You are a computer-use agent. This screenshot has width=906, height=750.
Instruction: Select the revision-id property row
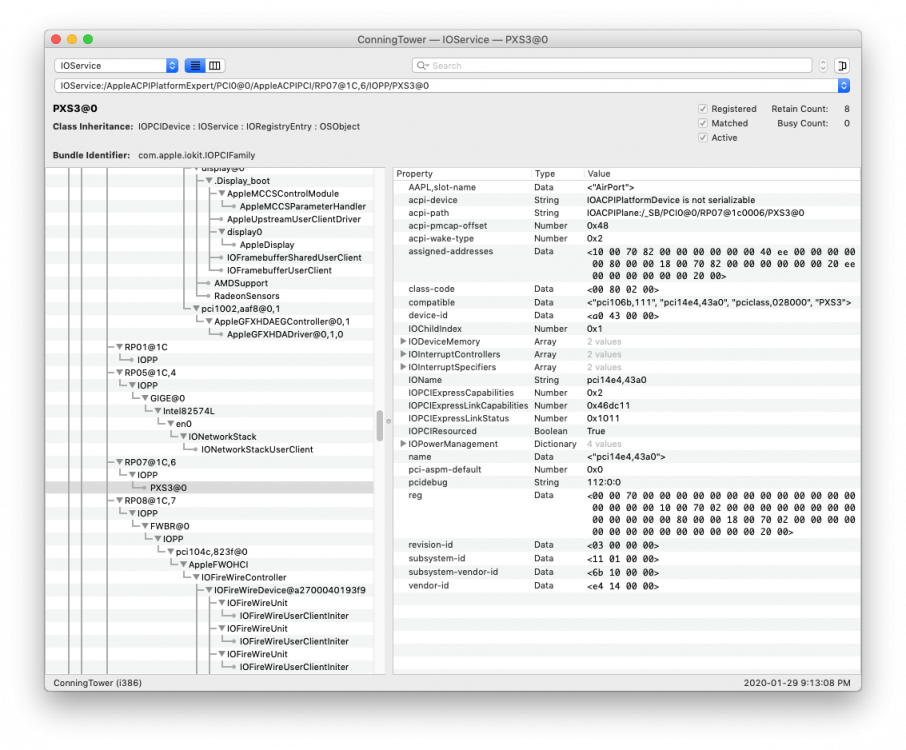click(x=626, y=545)
